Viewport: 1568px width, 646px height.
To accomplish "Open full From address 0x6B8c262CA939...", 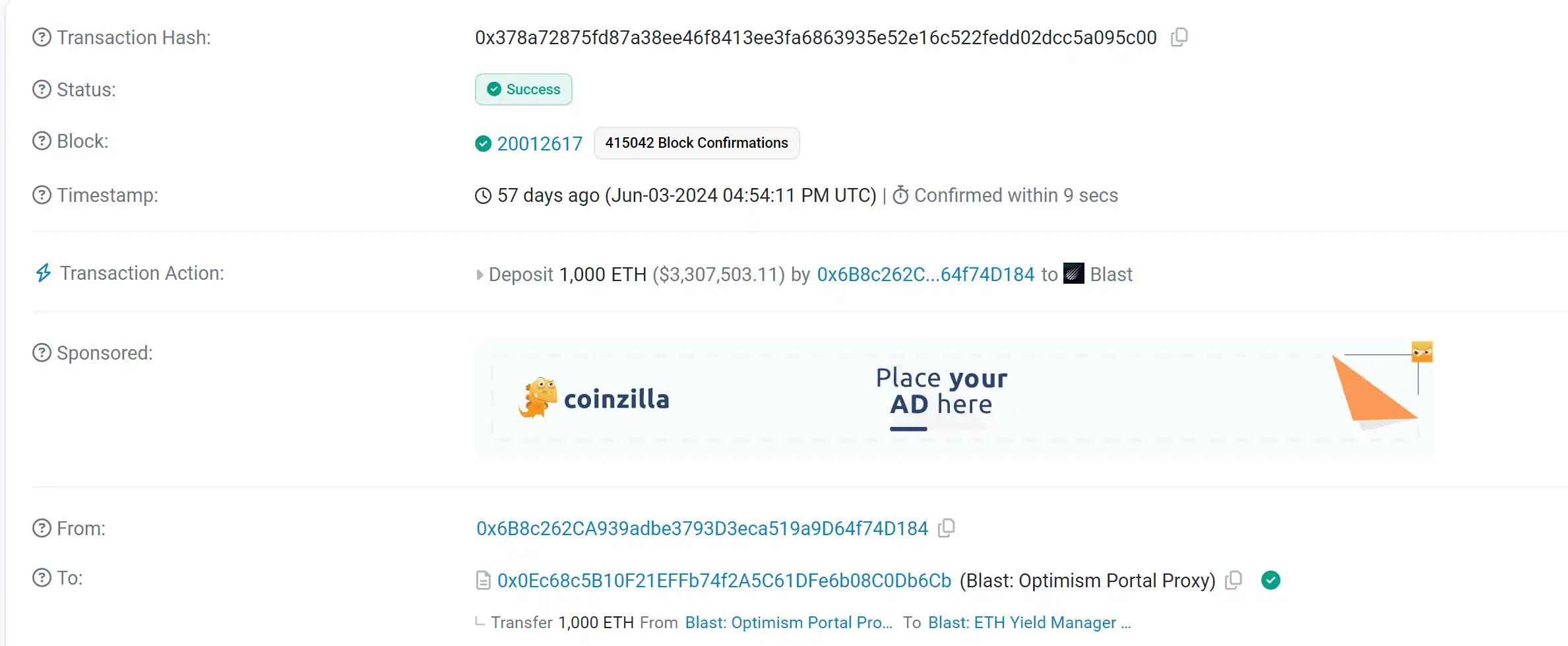I will 702,529.
